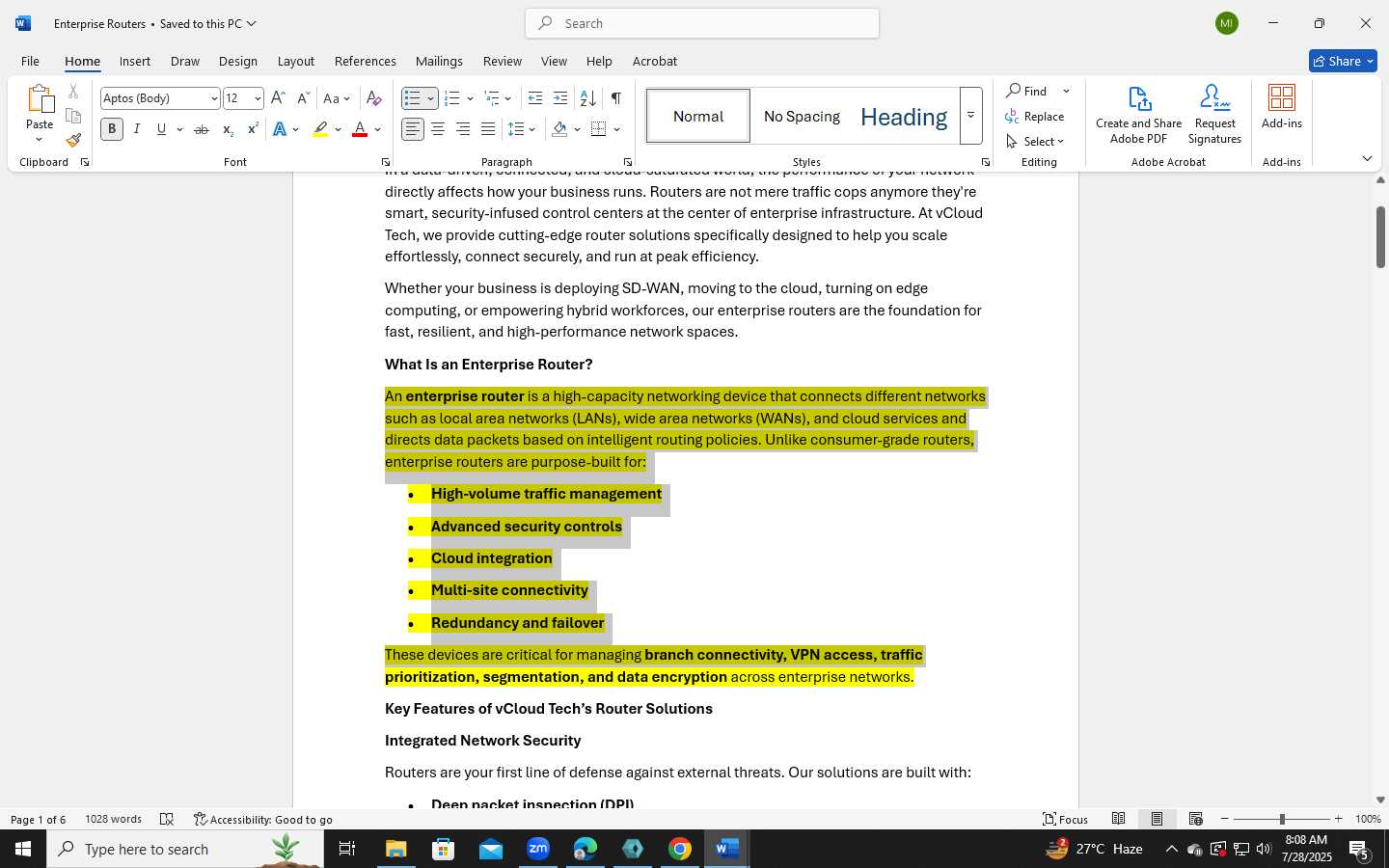The height and width of the screenshot is (868, 1389).
Task: Toggle Italic formatting
Action: tap(137, 129)
